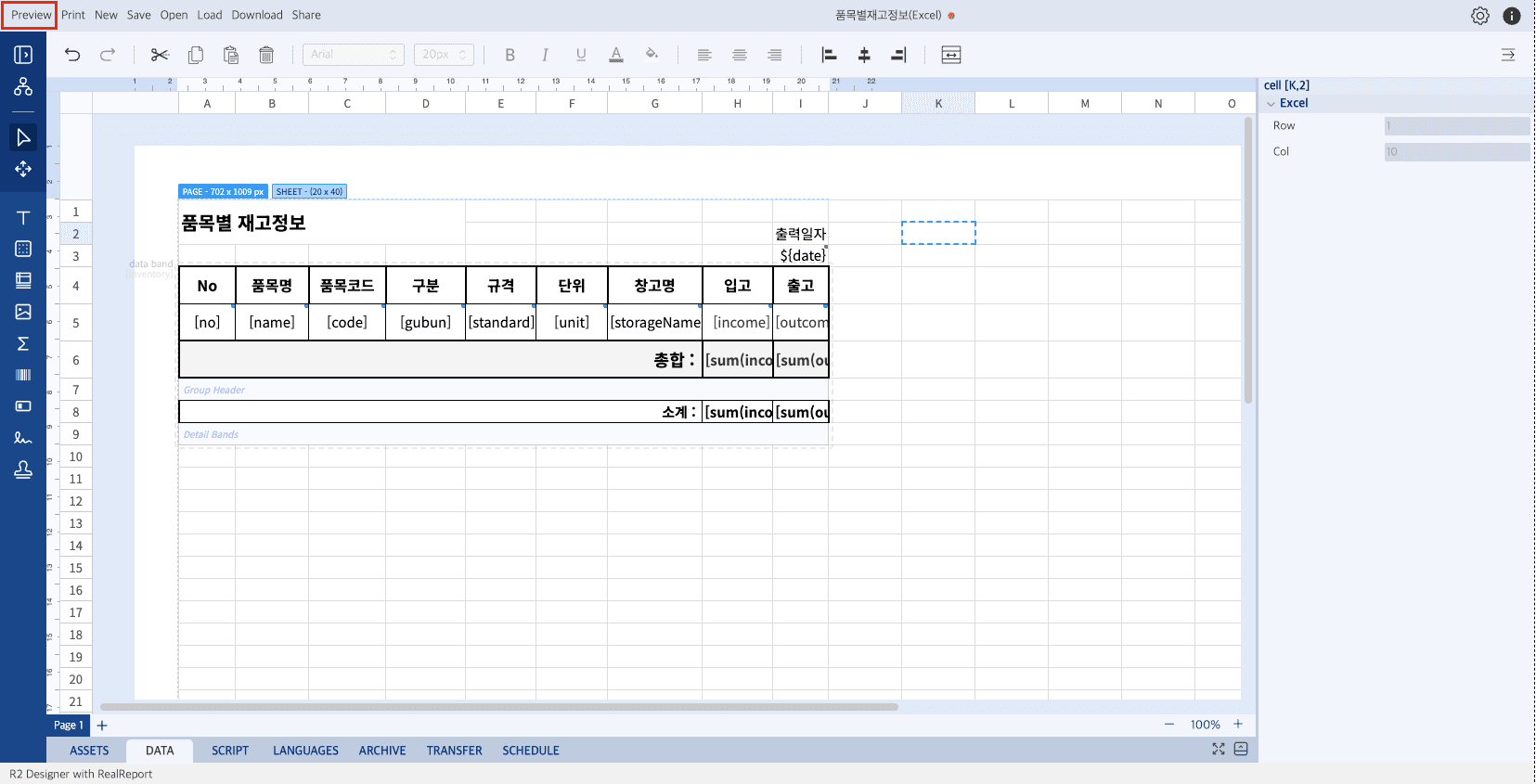Switch to the ARCHIVE tab
Image resolution: width=1536 pixels, height=784 pixels.
(382, 751)
